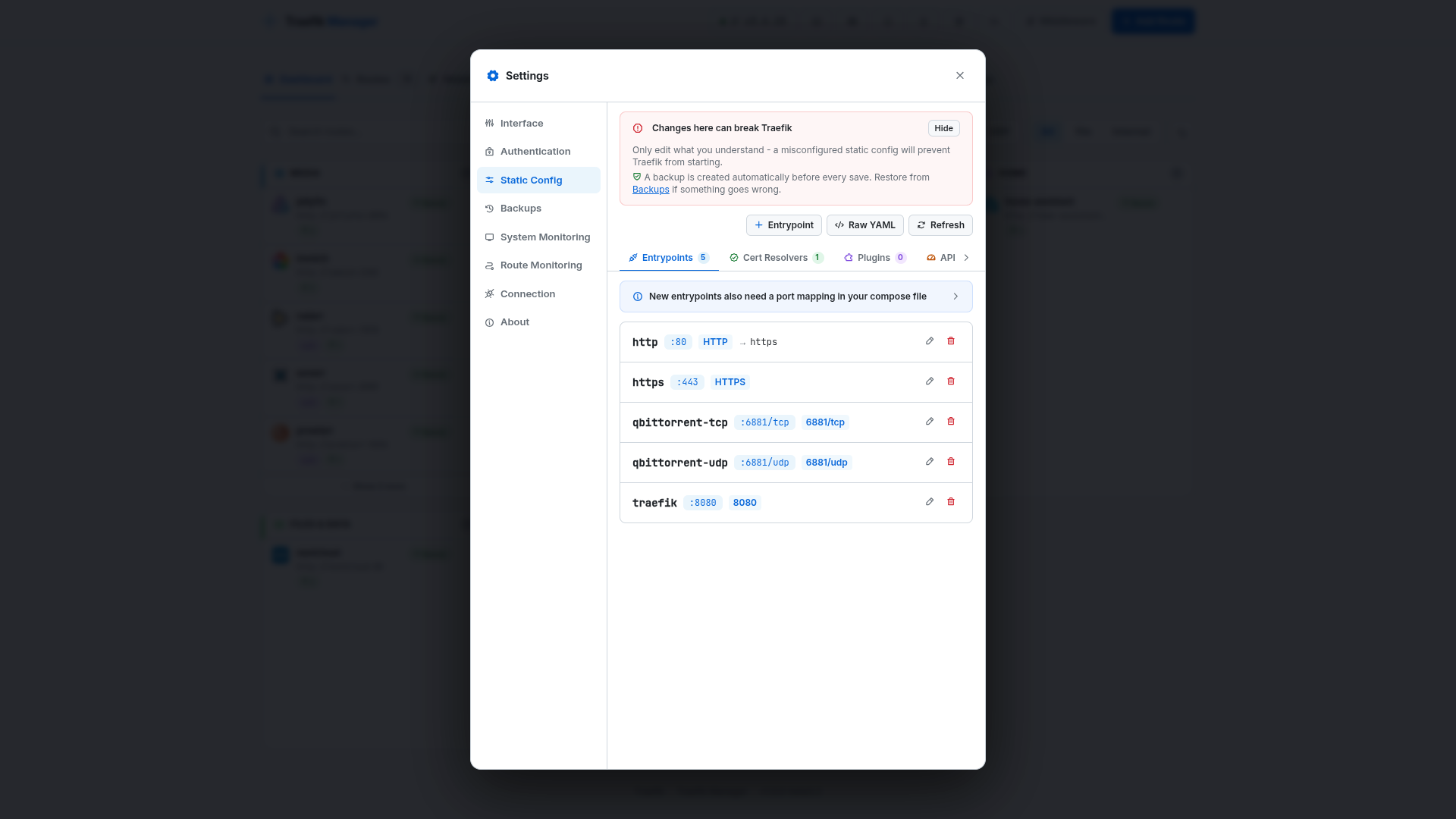Edit the traefik entrypoint pencil icon

[x=930, y=502]
